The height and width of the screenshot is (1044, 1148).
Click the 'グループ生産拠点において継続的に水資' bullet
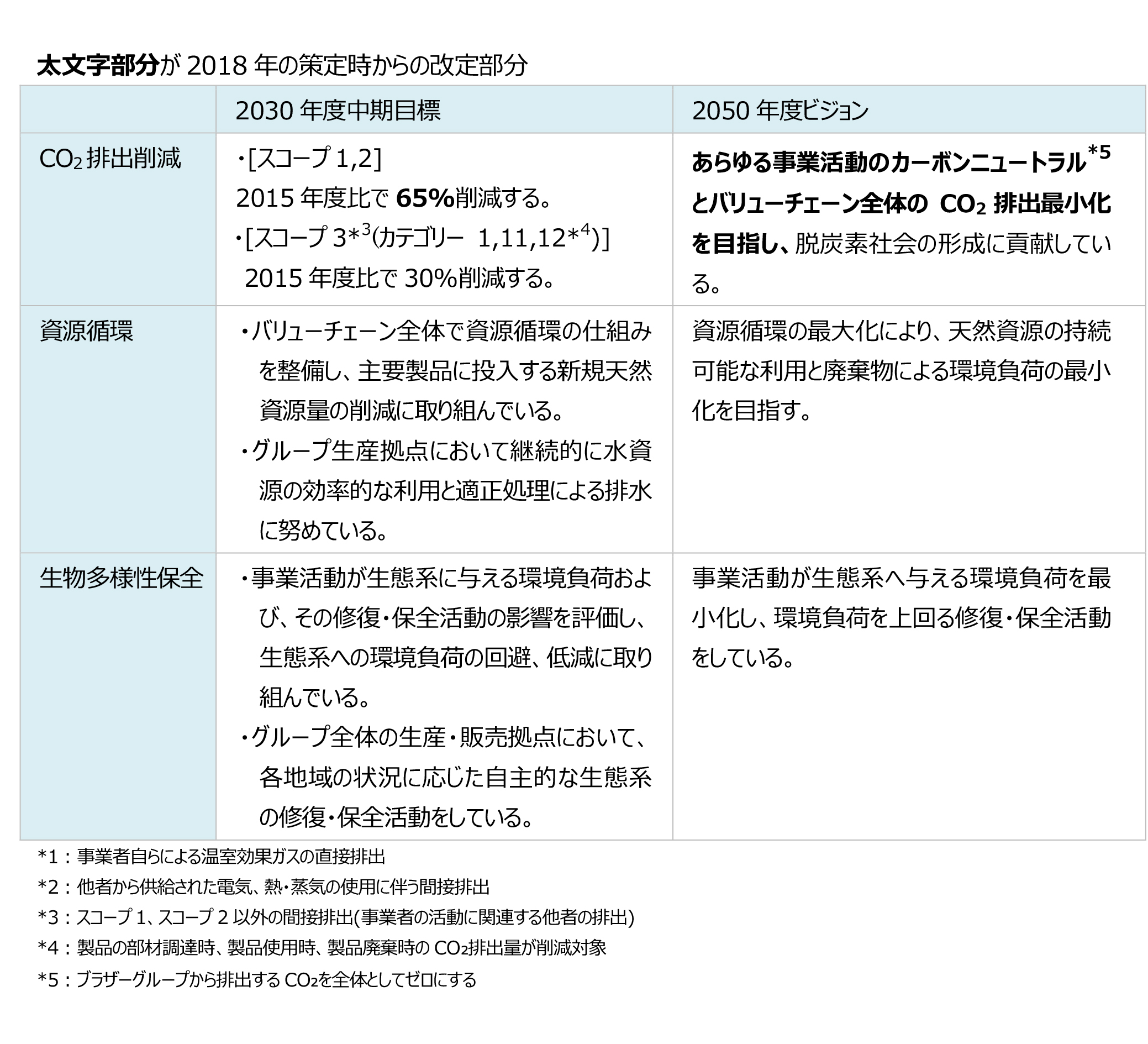[x=447, y=451]
